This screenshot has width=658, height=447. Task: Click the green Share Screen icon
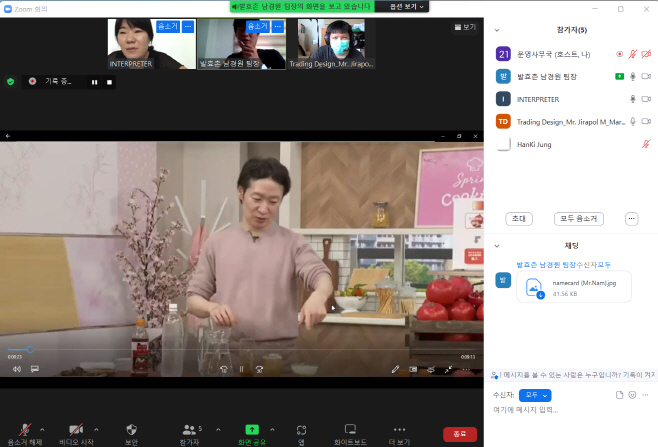pos(252,429)
